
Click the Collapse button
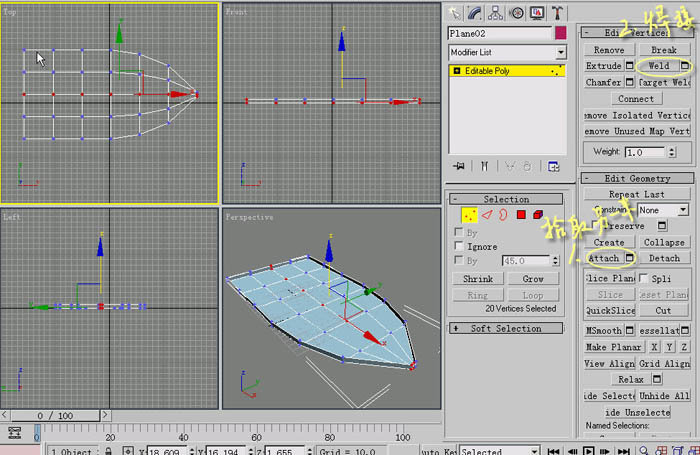pyautogui.click(x=664, y=242)
